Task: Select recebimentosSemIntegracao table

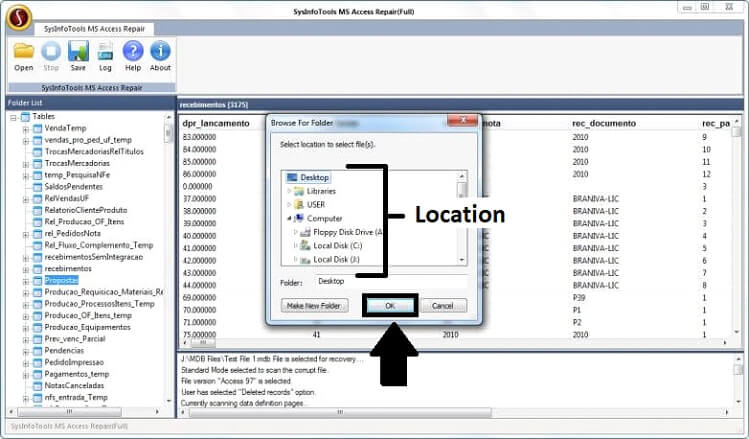Action: (93, 257)
